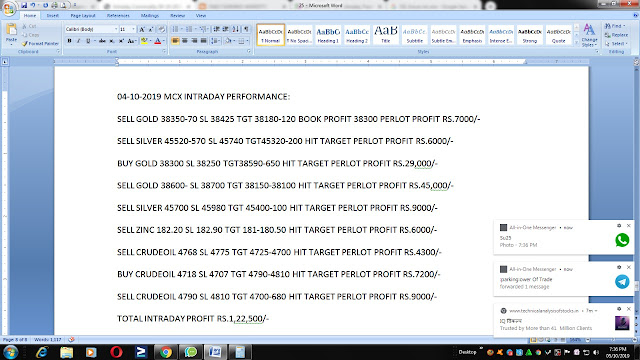Close the WhatsApp notification popup

629,226
